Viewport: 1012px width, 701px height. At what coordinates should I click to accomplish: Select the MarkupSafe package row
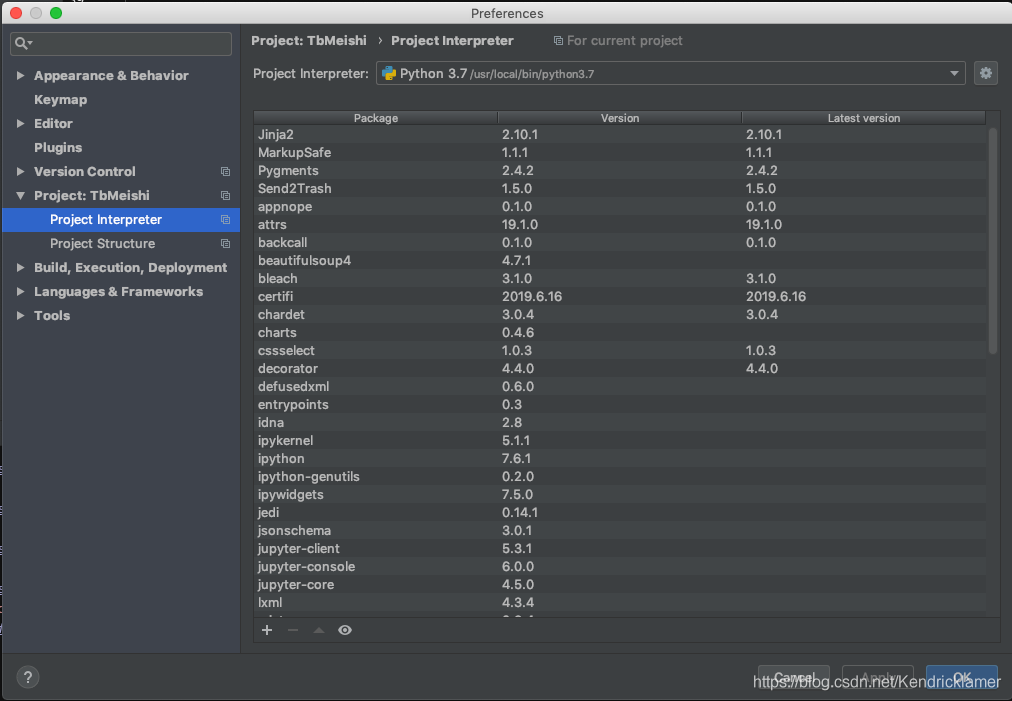(620, 152)
